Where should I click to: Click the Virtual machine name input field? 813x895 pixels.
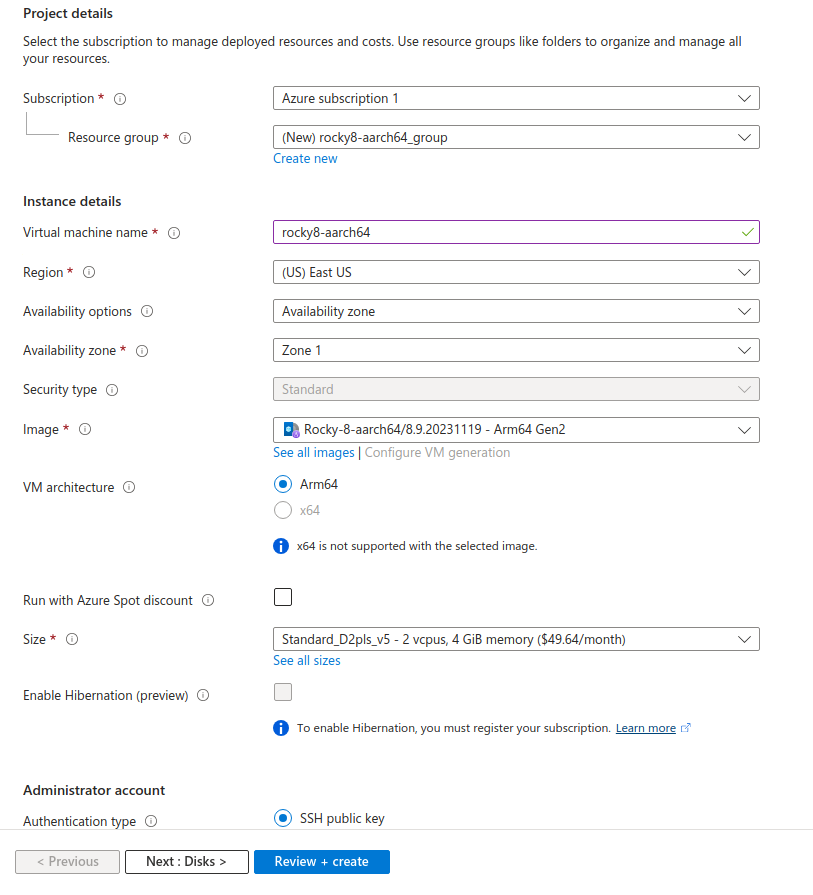[x=505, y=232]
